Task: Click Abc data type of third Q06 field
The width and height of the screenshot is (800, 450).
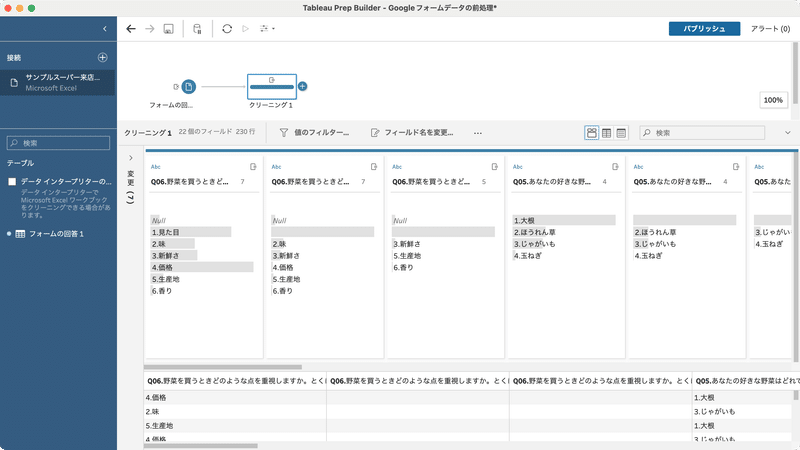Action: tap(397, 167)
